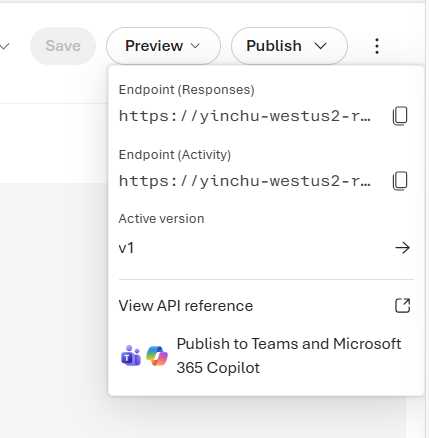
Task: Click the Endpoint (Responses) label
Action: click(x=186, y=90)
